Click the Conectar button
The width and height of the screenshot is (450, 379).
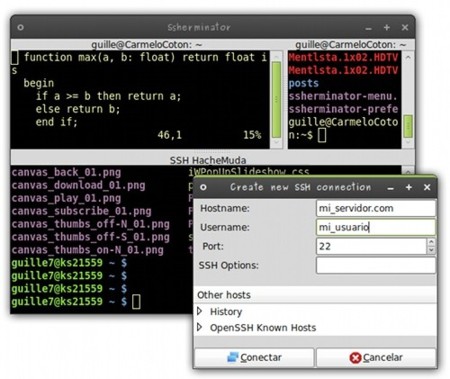254,357
